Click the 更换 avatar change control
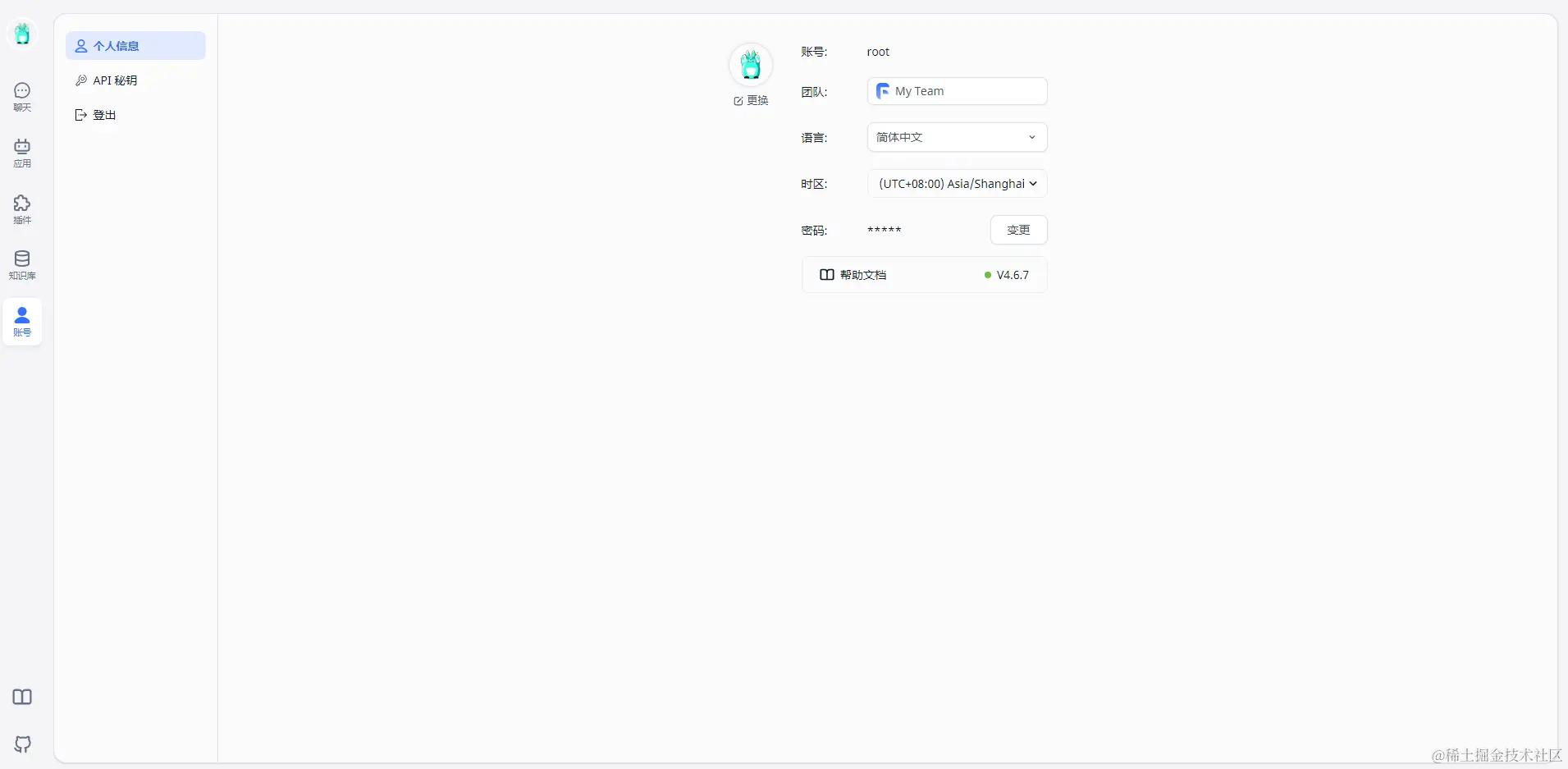 point(751,100)
